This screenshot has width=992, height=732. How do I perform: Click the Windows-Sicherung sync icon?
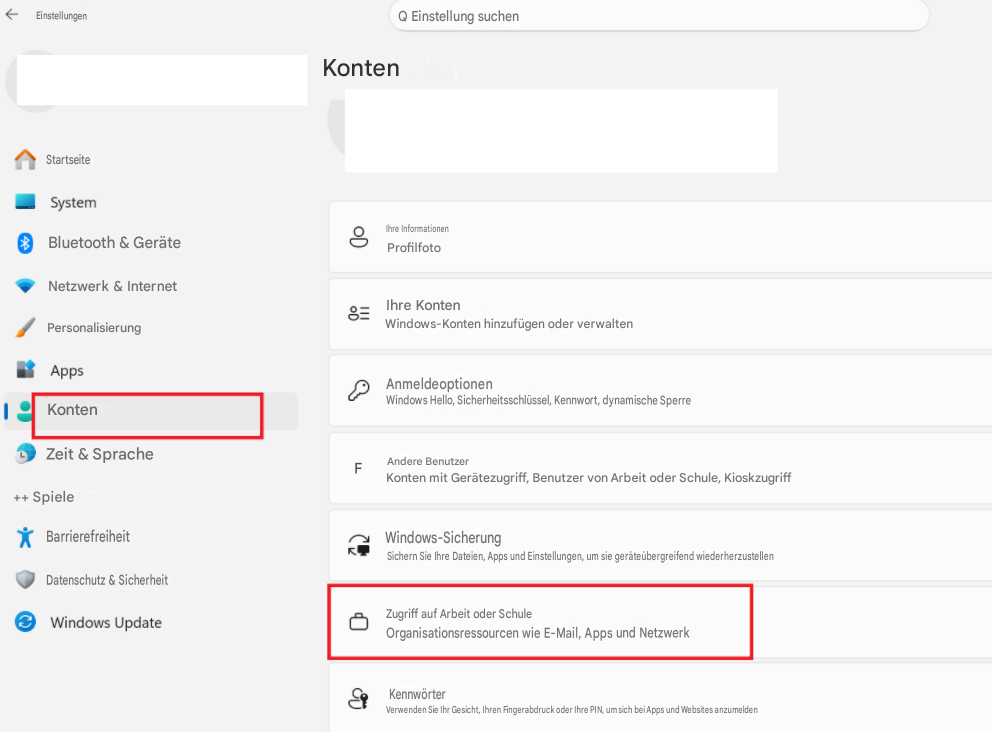click(359, 545)
